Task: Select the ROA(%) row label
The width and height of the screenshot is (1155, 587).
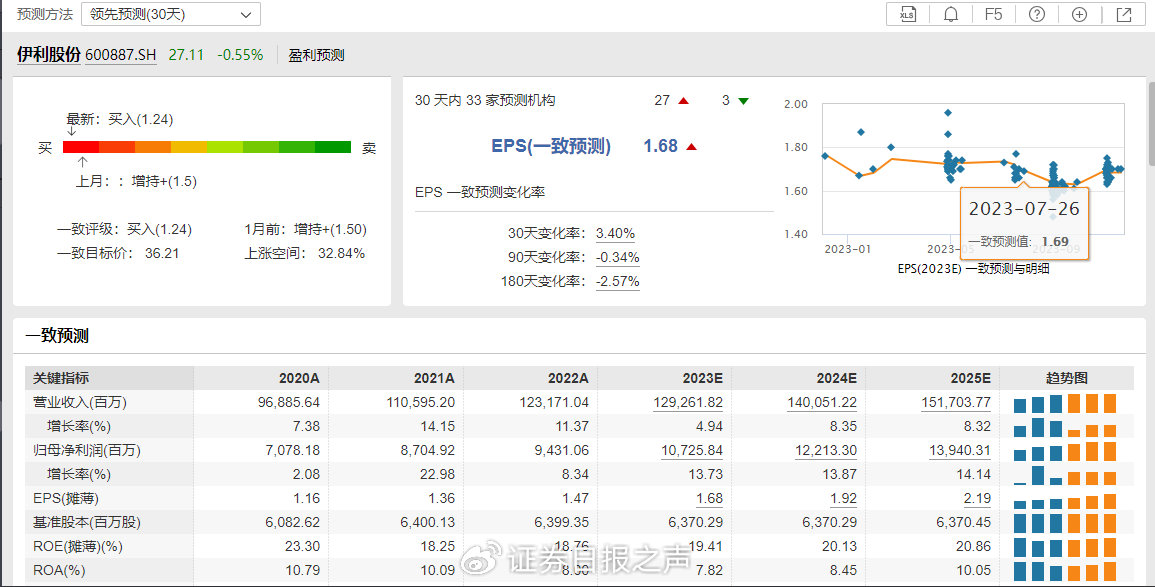Action: (59, 571)
